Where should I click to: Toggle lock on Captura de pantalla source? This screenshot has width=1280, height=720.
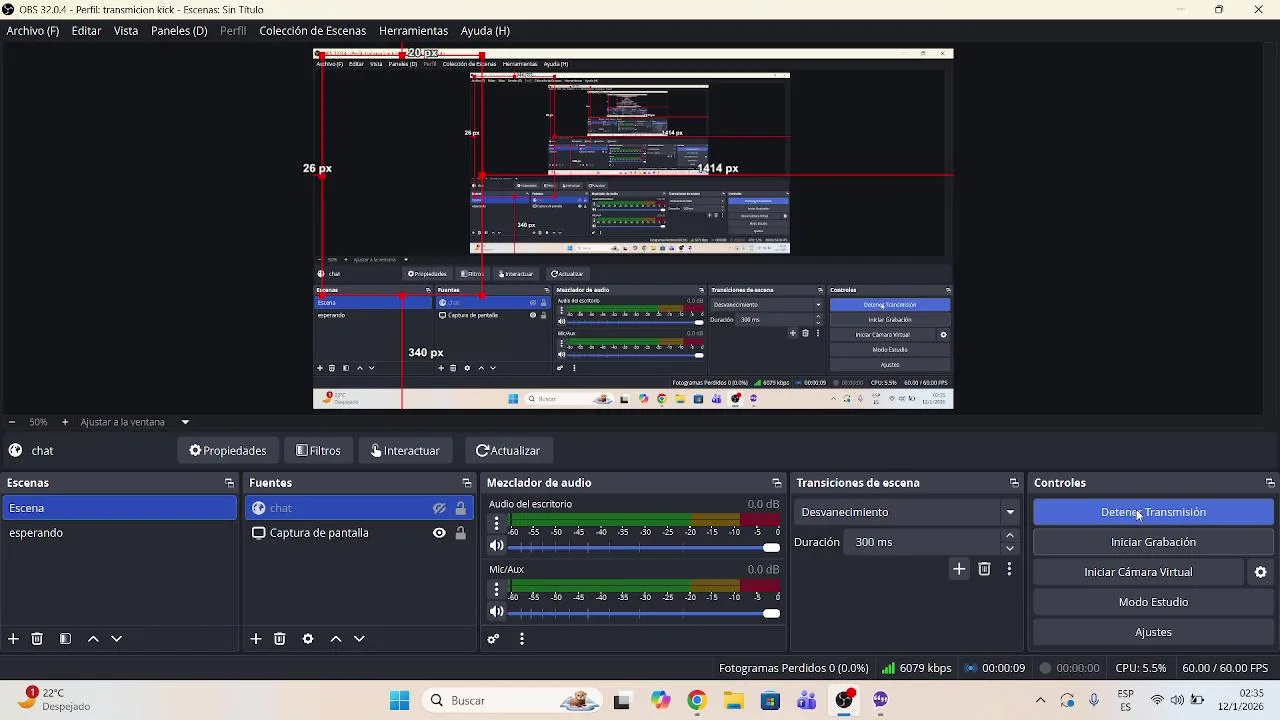click(461, 533)
